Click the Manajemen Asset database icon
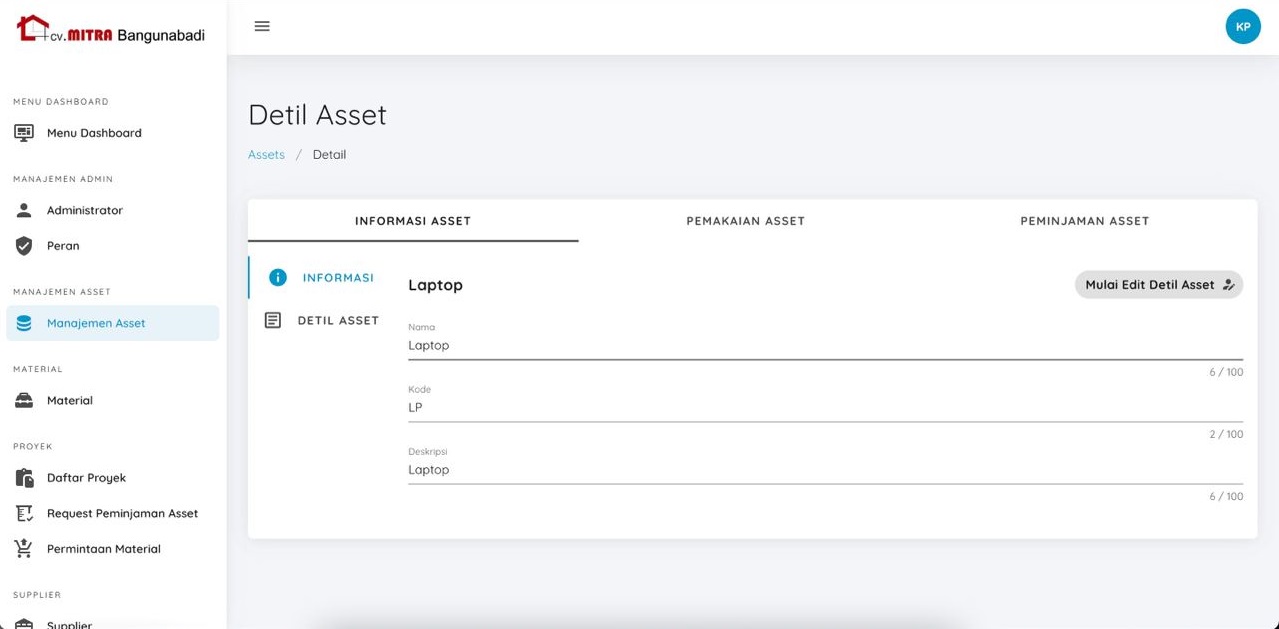The image size is (1279, 629). pyautogui.click(x=24, y=323)
